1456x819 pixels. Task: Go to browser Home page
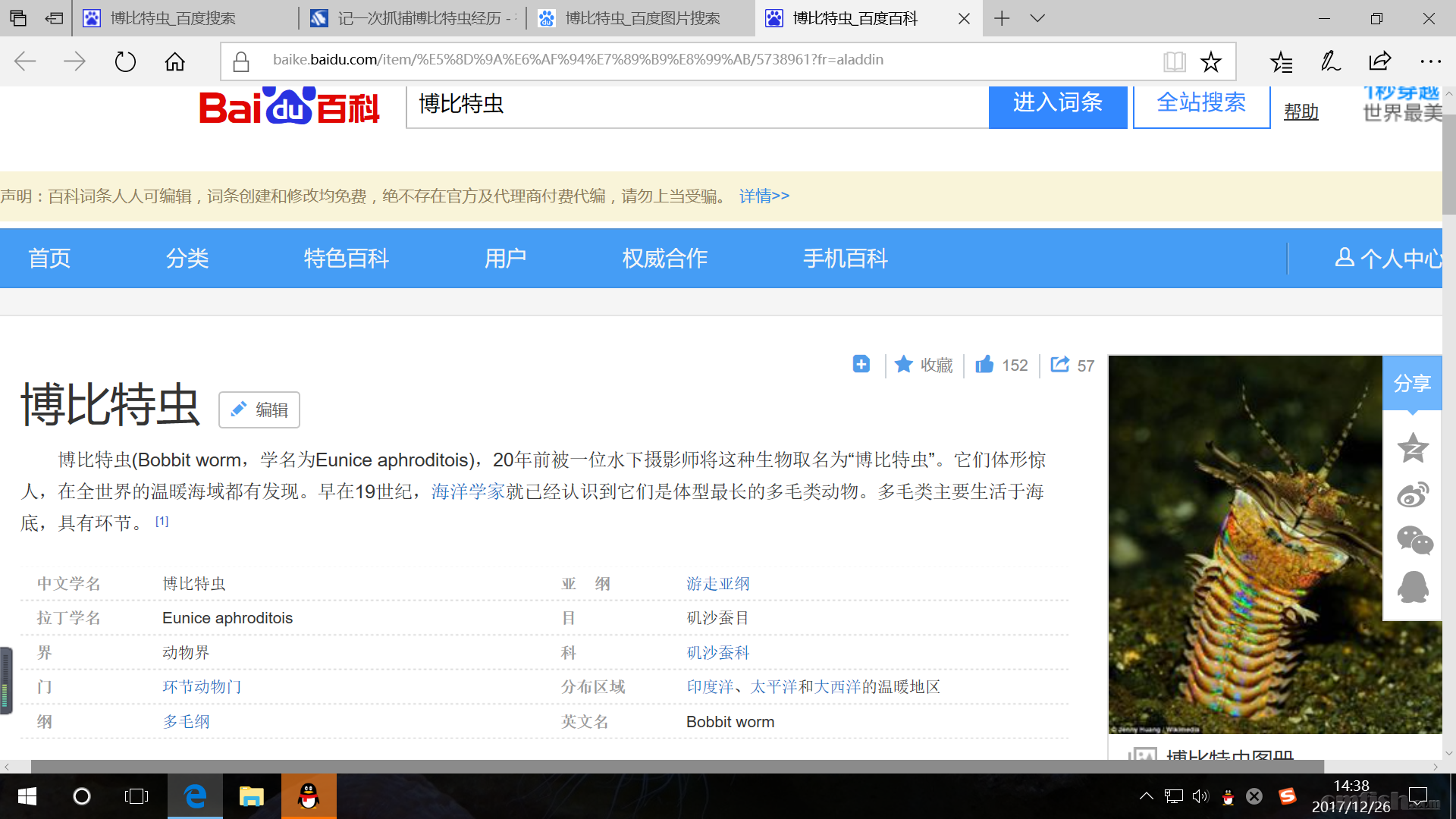click(175, 61)
